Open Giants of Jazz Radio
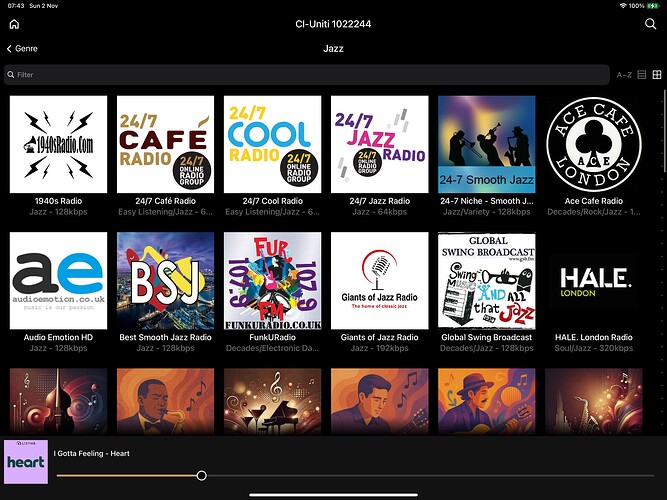This screenshot has width=667, height=500. pos(379,281)
